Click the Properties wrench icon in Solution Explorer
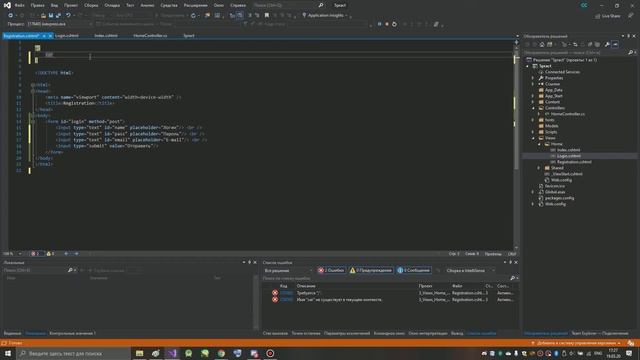Viewport: 640px width, 360px height. (607, 44)
